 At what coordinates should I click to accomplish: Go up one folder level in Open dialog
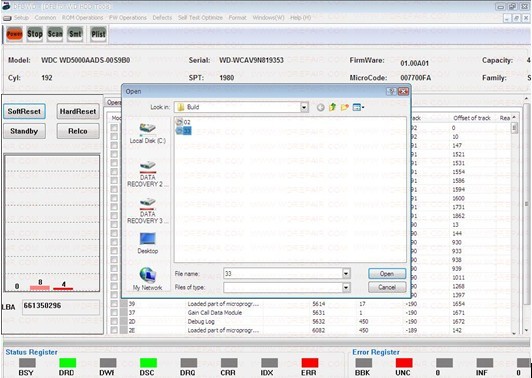click(332, 107)
